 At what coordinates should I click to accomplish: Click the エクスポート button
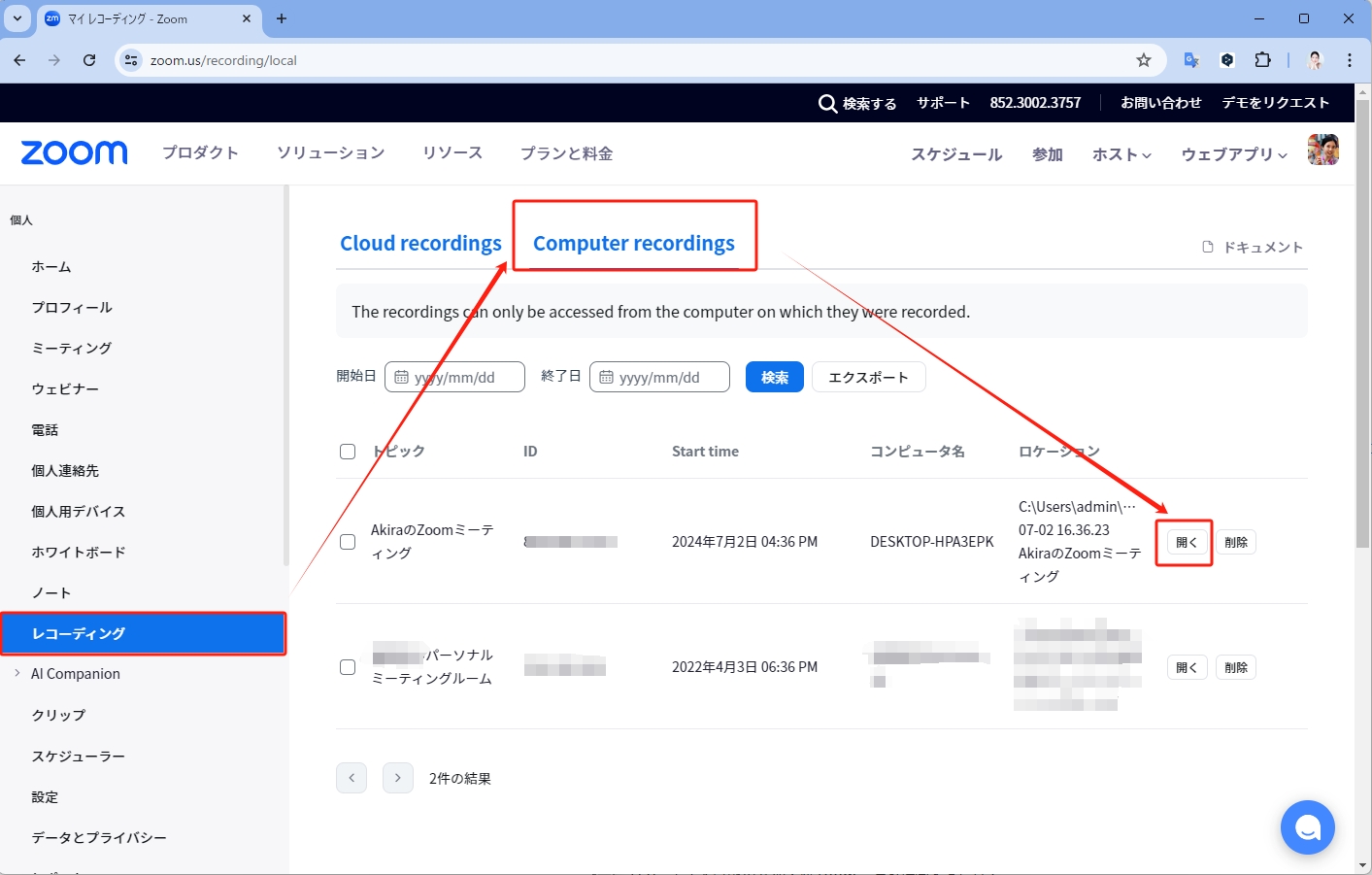pyautogui.click(x=868, y=377)
